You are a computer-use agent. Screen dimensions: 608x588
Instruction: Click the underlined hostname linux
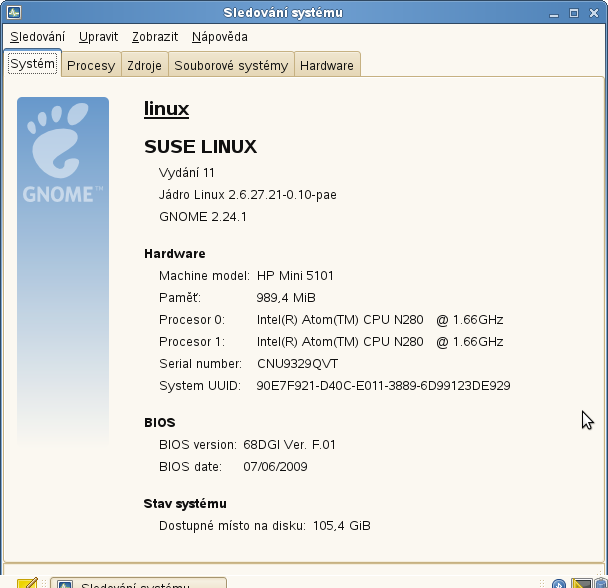pyautogui.click(x=166, y=109)
